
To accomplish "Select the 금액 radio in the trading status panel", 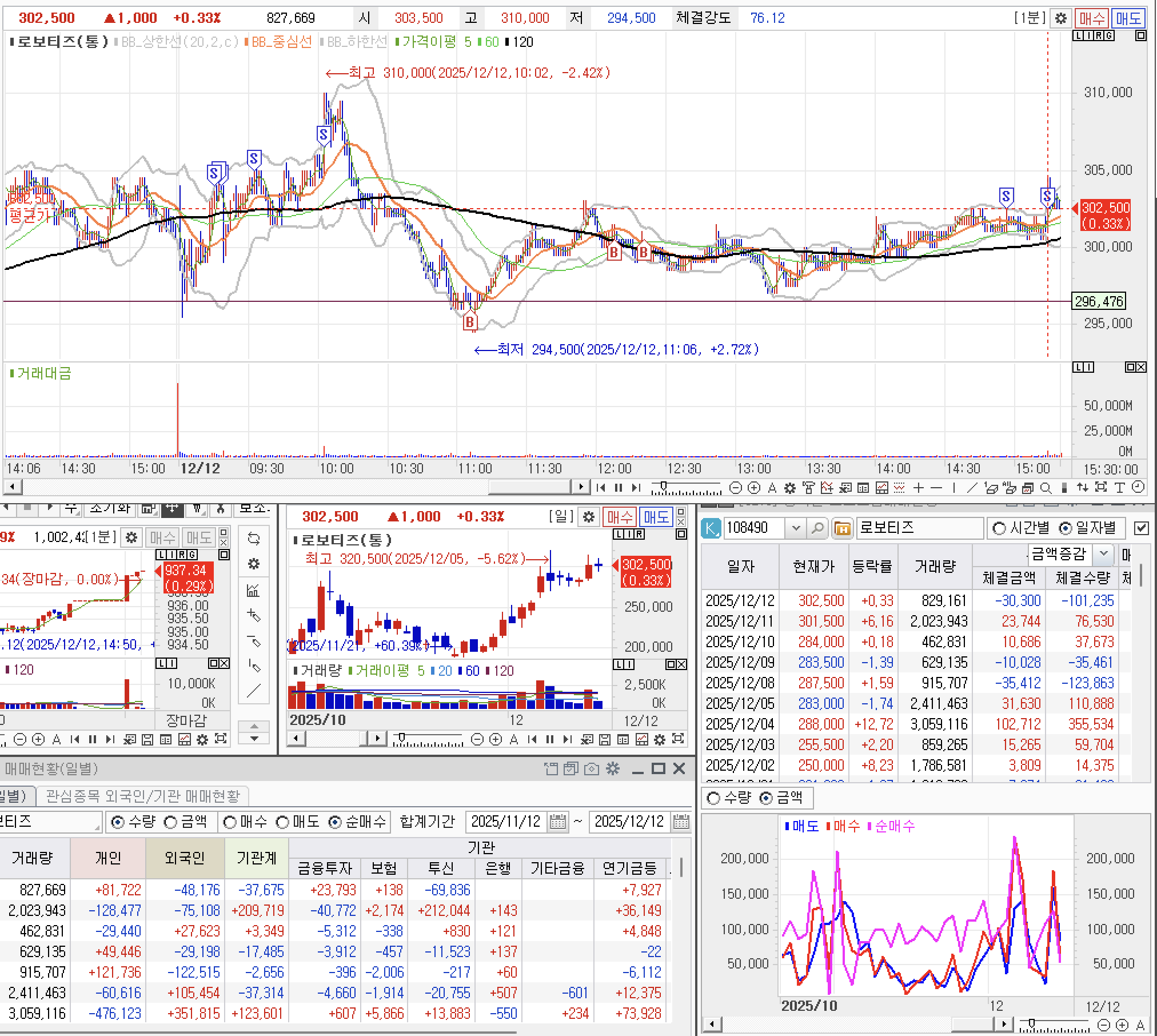I will click(x=171, y=822).
